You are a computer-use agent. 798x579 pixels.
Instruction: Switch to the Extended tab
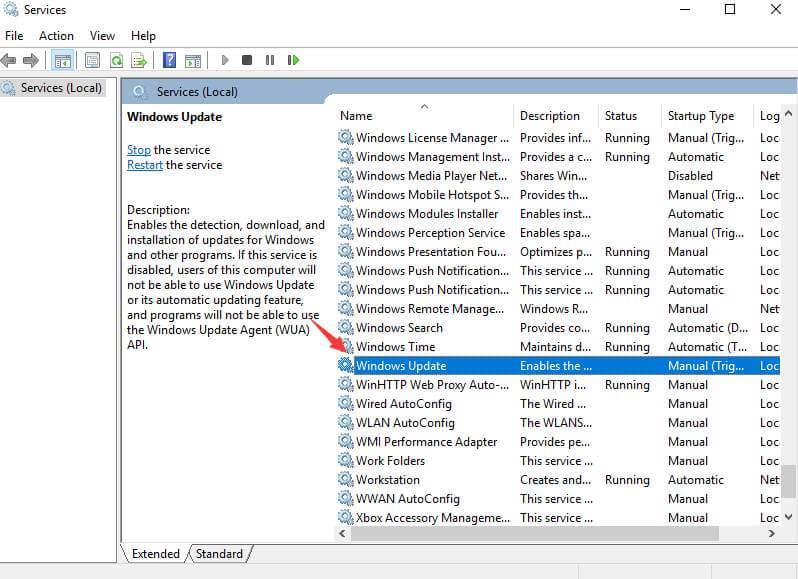tap(155, 554)
